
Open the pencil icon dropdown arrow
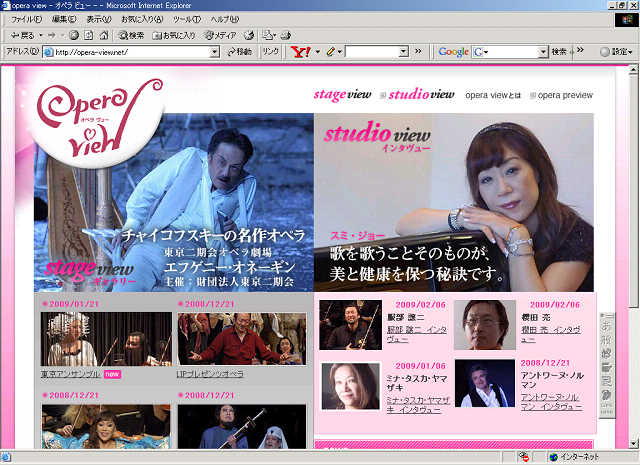pos(340,52)
